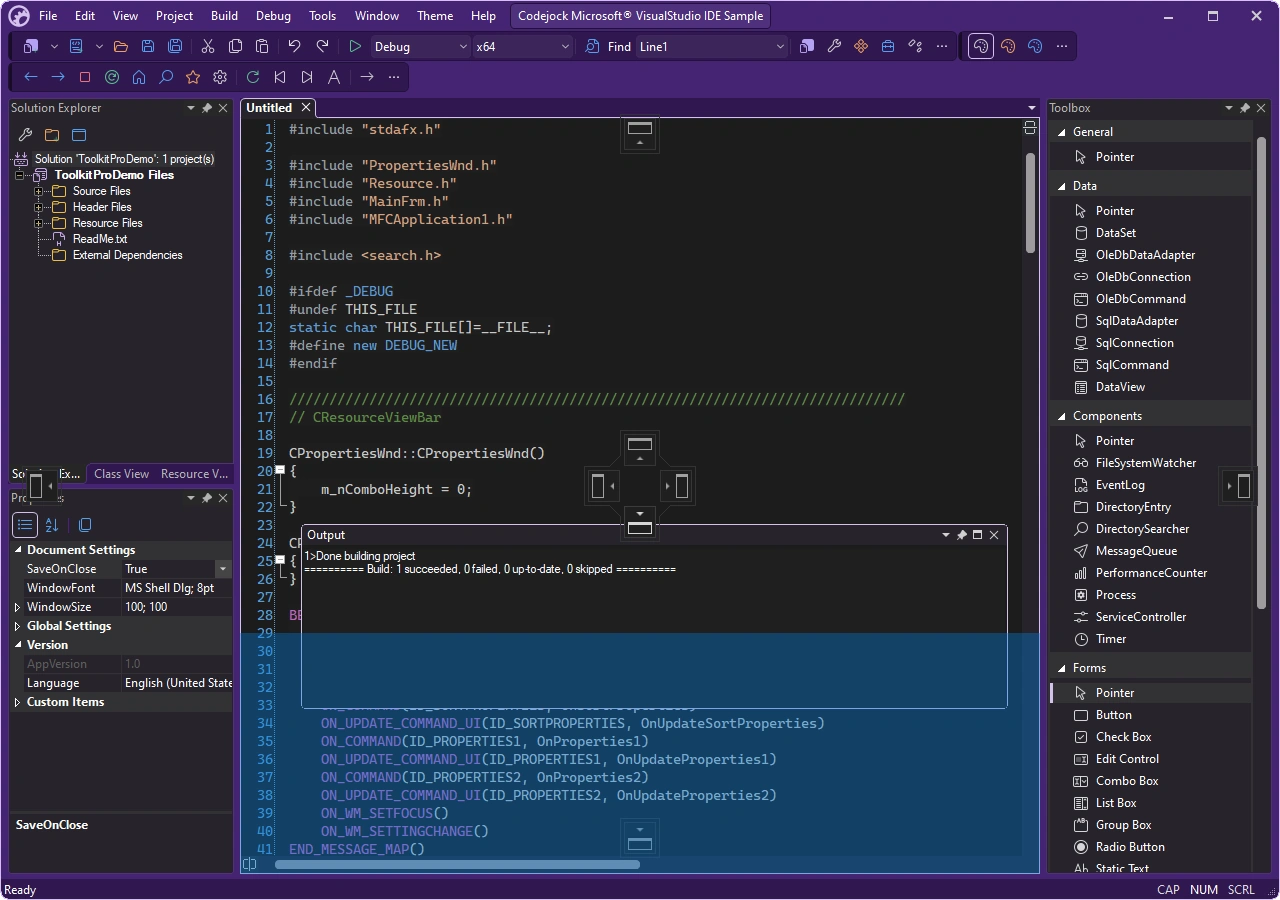Click the Save All double-disk icon

coord(175,46)
